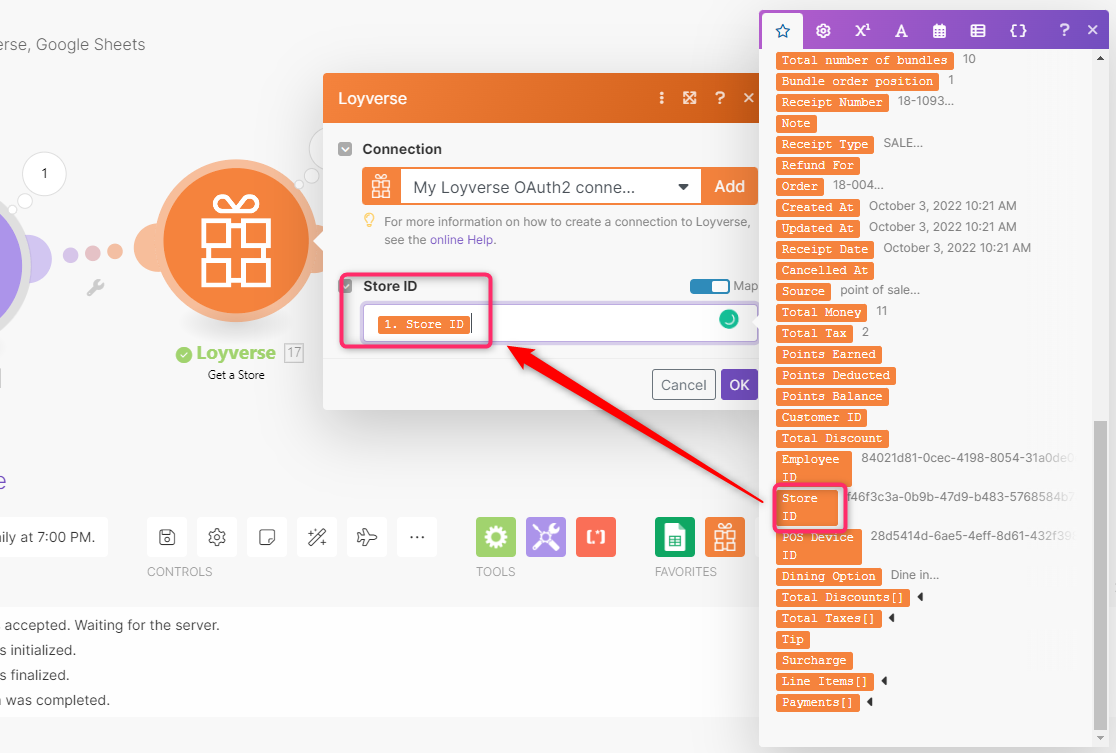This screenshot has height=753, width=1116.
Task: Click inside the Store ID input field
Action: [x=600, y=324]
